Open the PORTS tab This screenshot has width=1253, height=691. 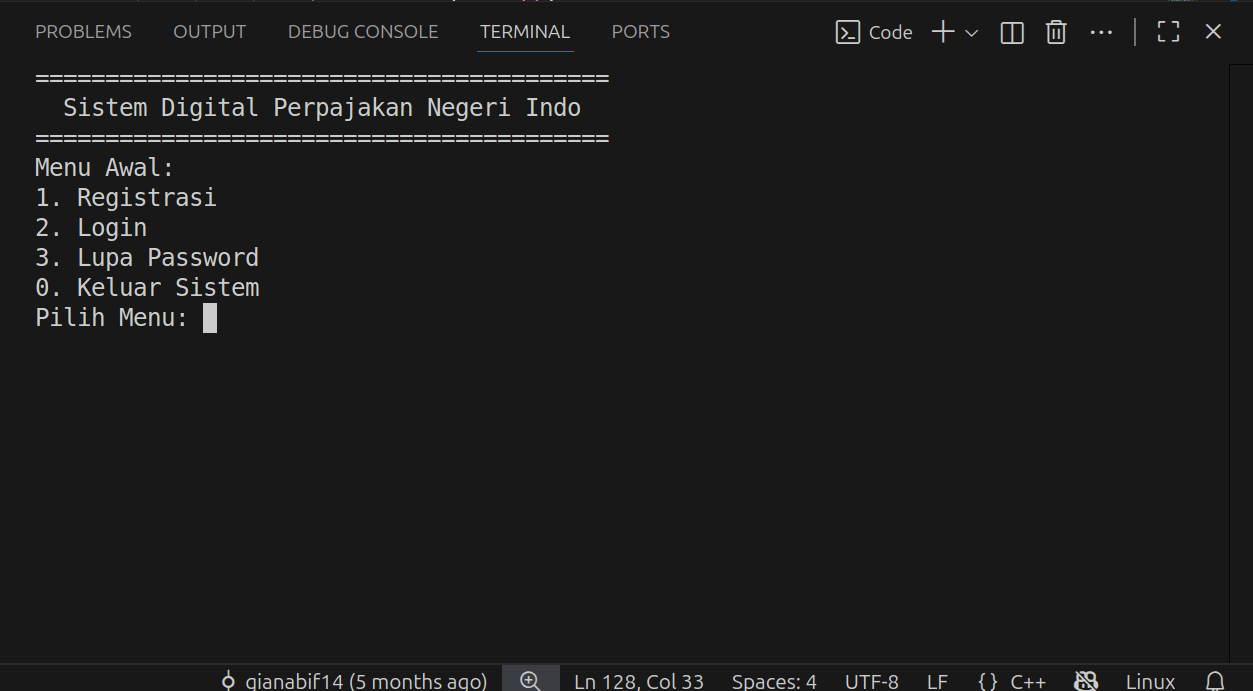(x=641, y=32)
